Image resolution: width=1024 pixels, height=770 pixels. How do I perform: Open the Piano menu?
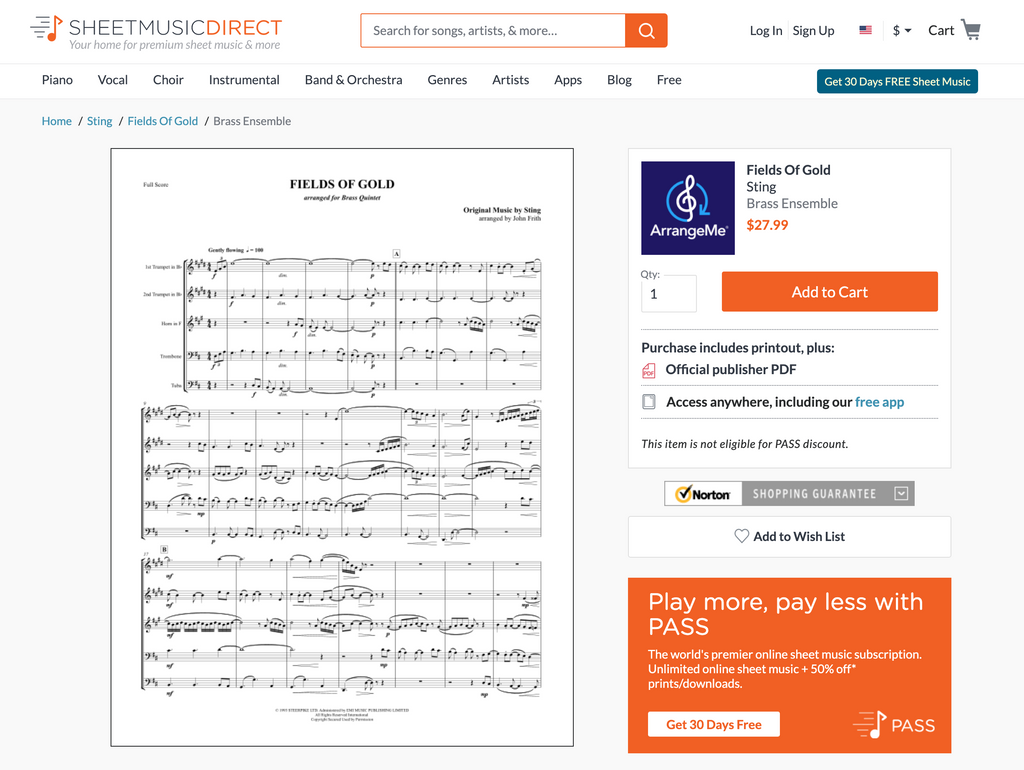(x=57, y=80)
